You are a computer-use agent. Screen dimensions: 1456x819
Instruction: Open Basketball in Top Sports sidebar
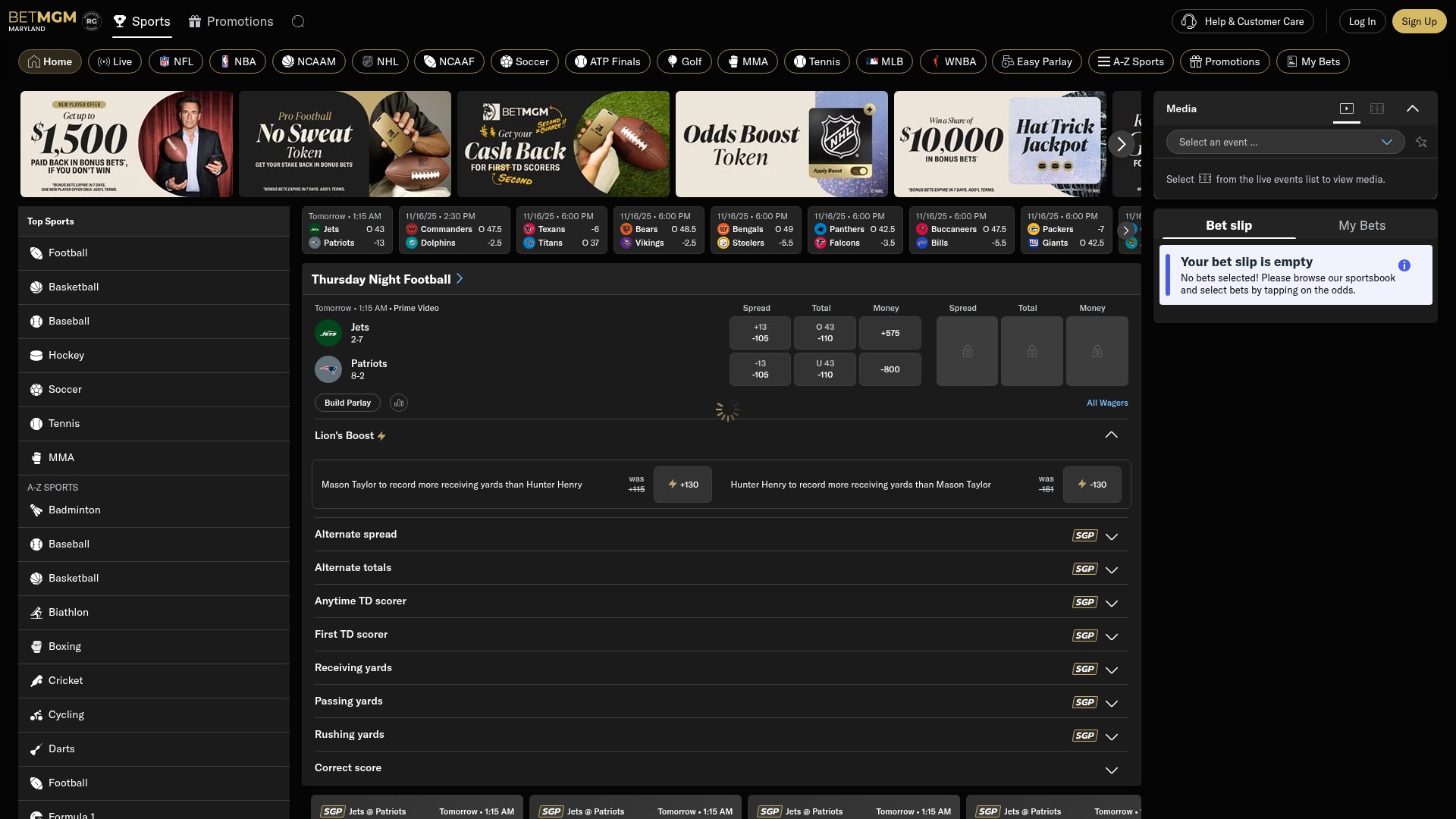[x=154, y=287]
